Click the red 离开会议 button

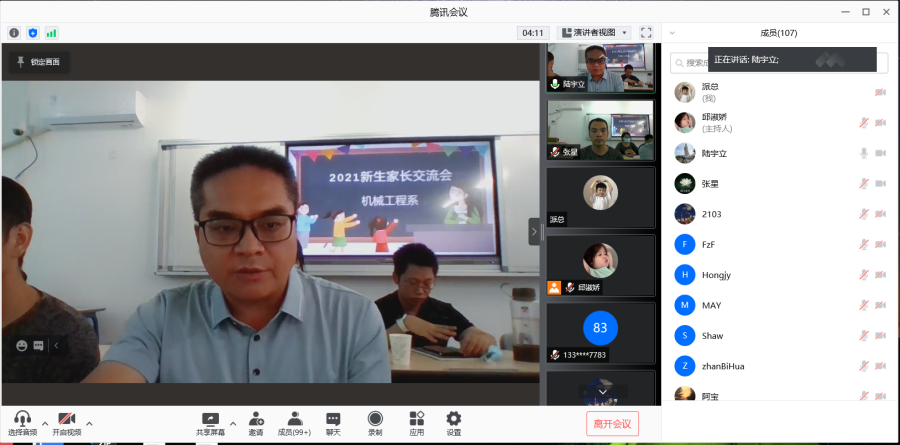612,424
